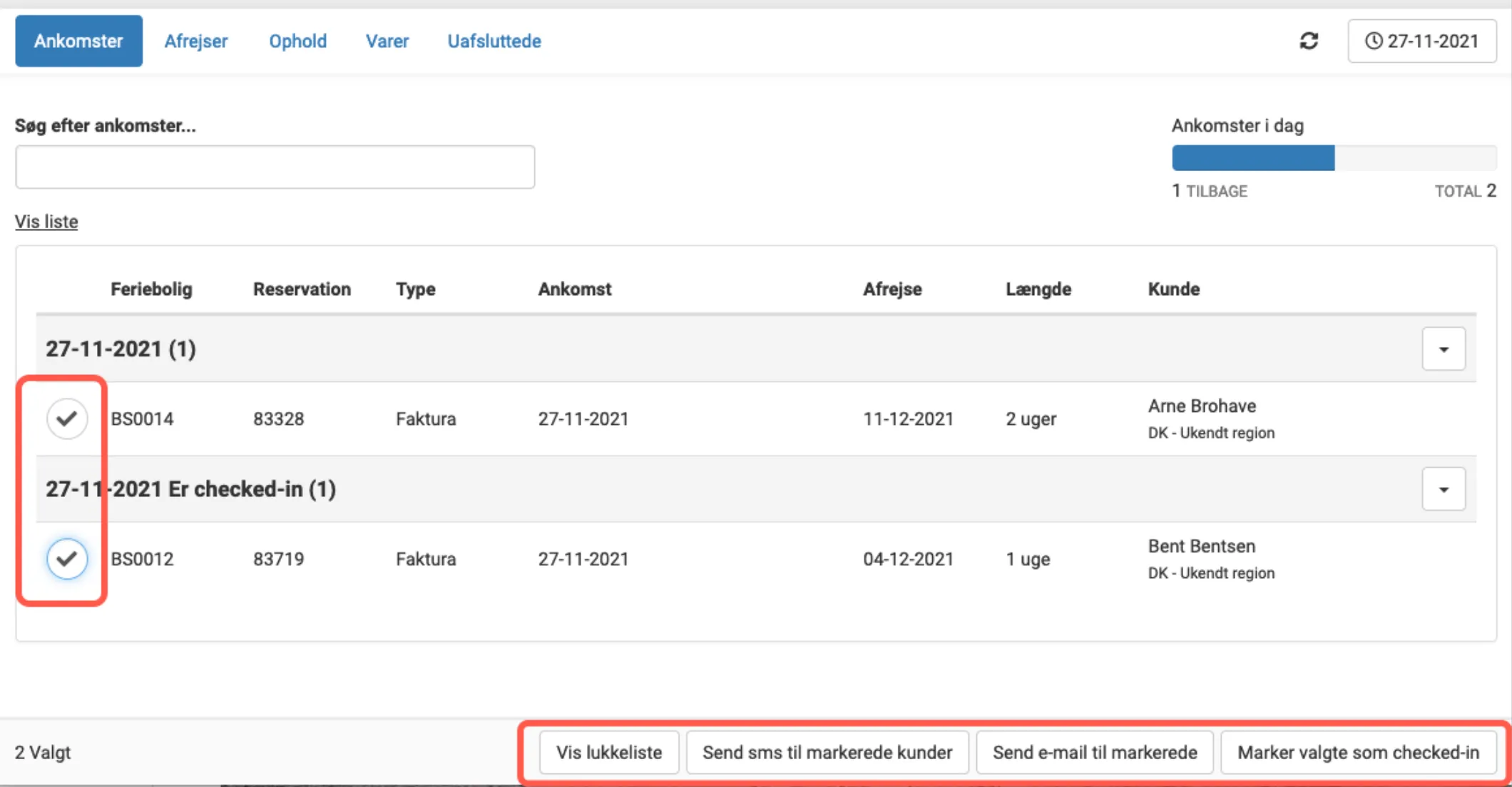This screenshot has width=1512, height=787.
Task: Send sms til markerede kunder
Action: [827, 753]
